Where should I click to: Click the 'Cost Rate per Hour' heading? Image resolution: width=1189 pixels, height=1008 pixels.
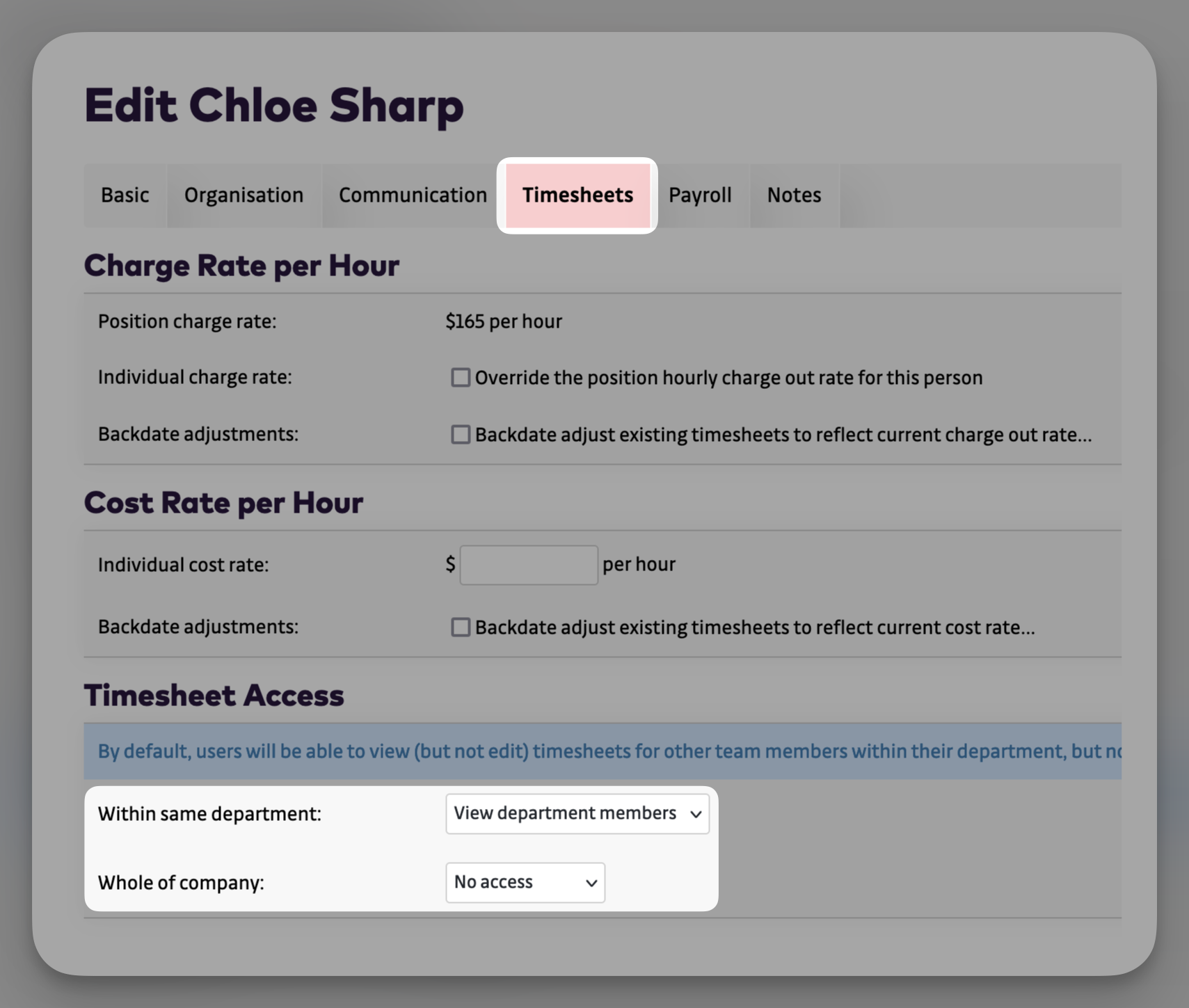[x=223, y=502]
